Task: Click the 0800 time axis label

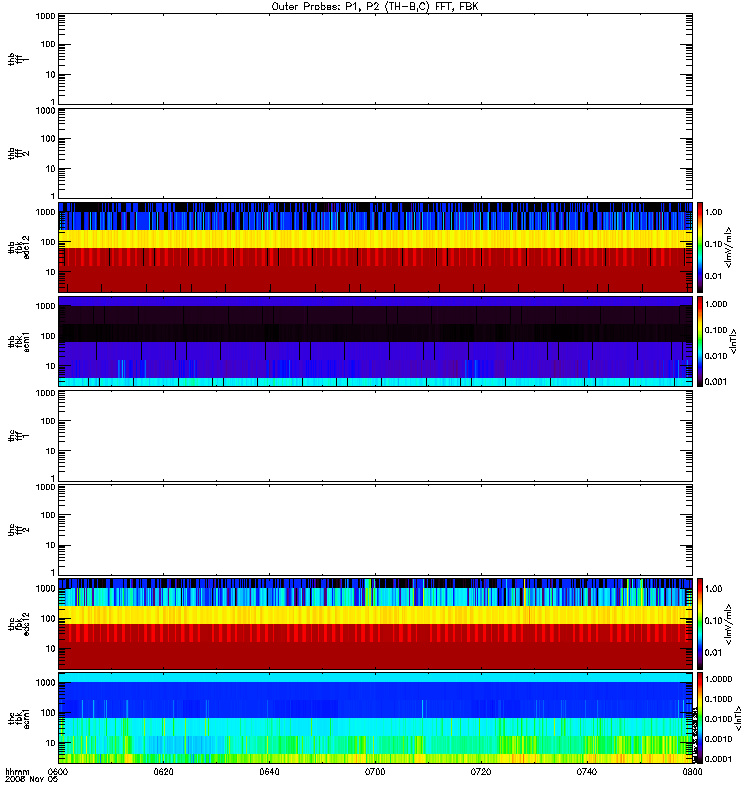Action: tap(692, 771)
